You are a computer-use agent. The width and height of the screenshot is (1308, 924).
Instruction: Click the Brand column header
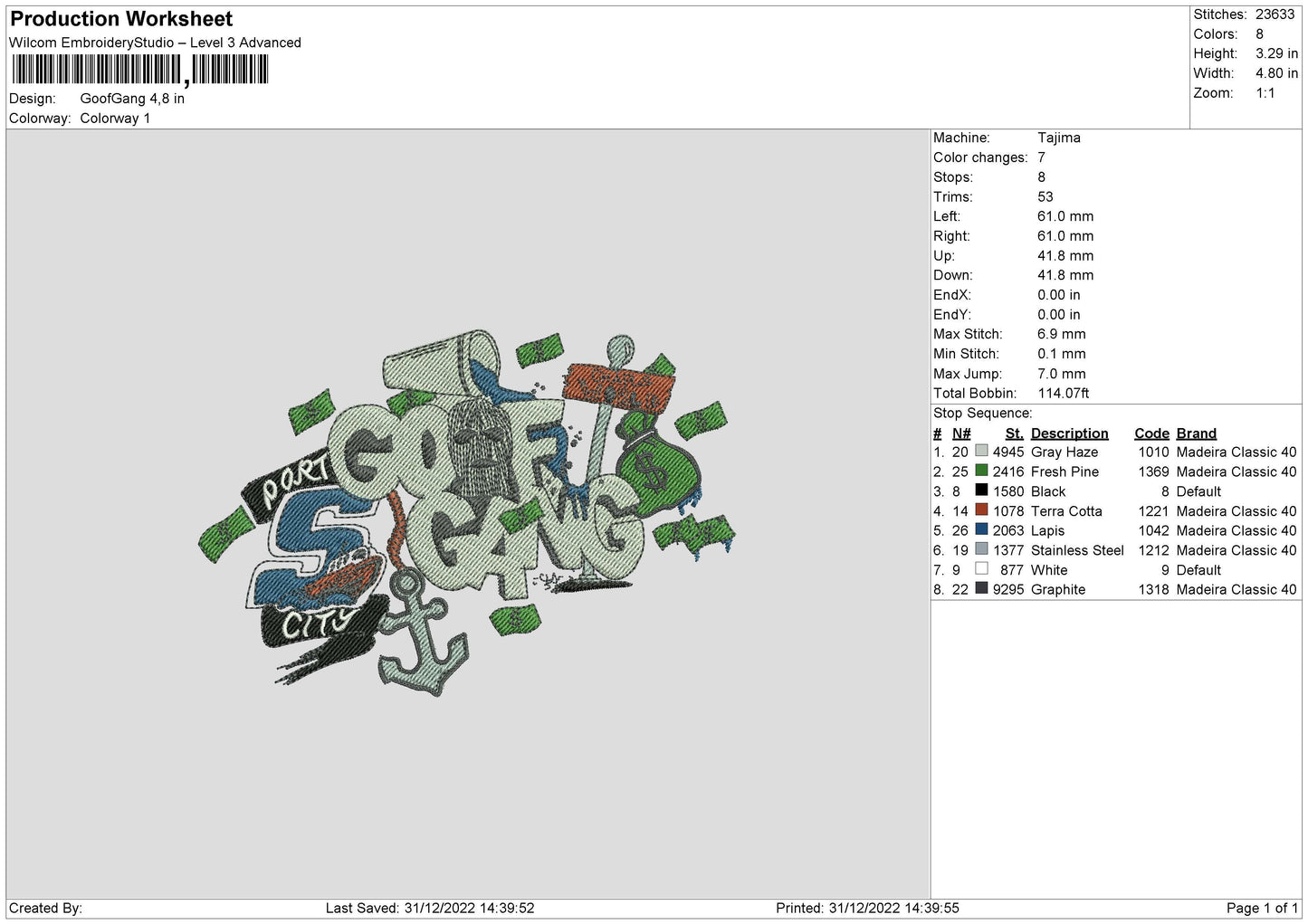coord(1196,433)
